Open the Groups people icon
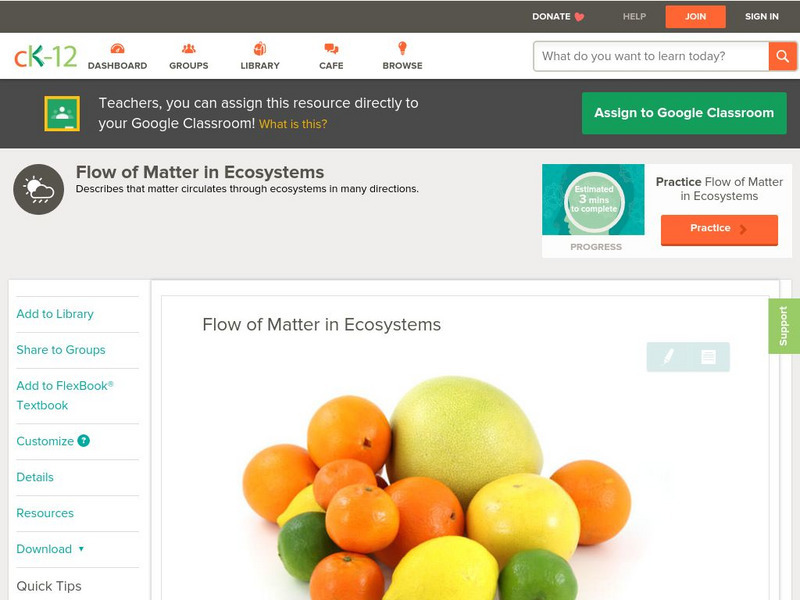Screen dimensions: 800x600 [x=189, y=48]
